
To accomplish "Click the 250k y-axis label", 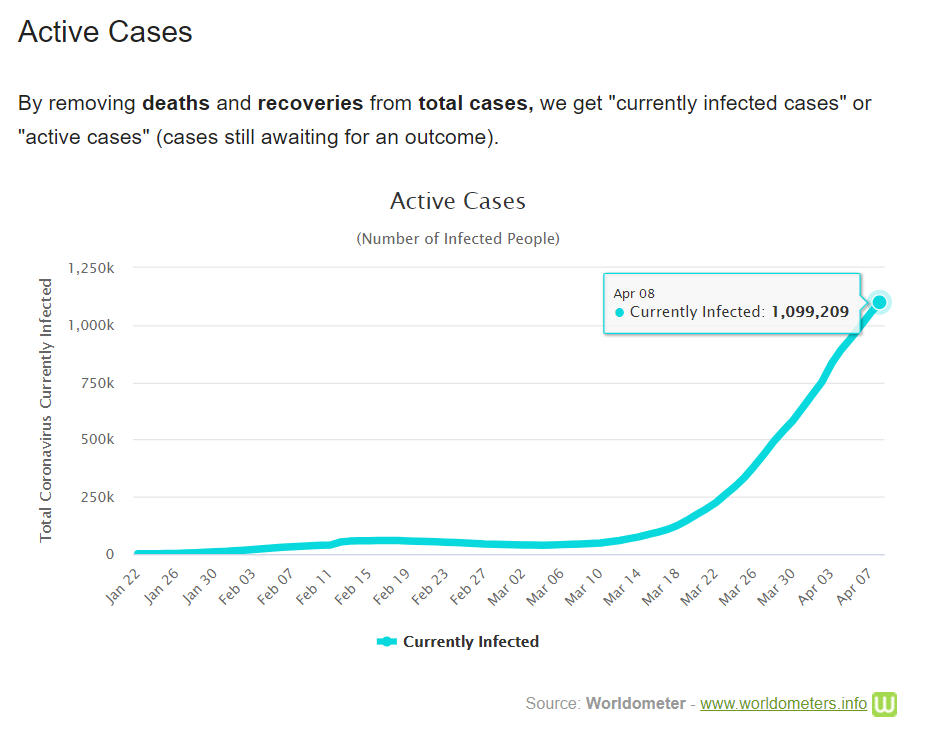I will [x=96, y=497].
